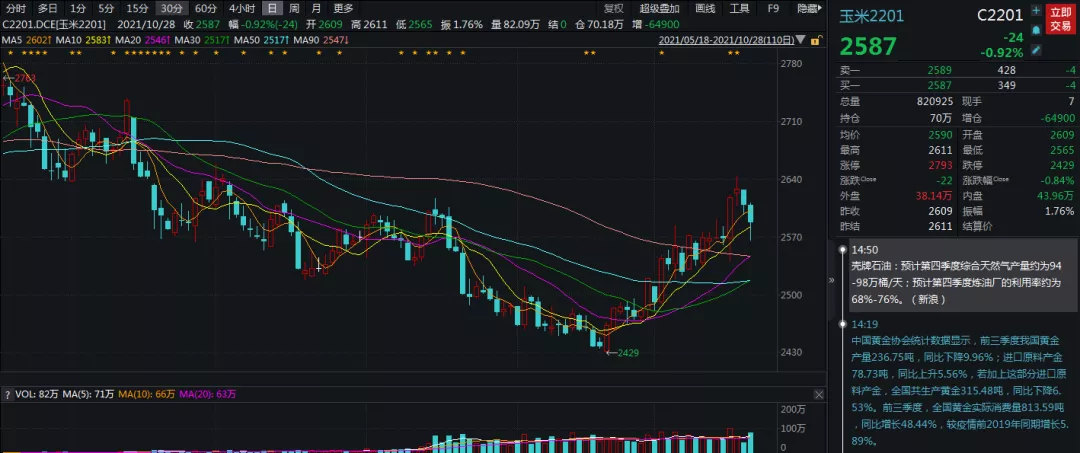Click the 涨停 limit-up price 2793

[940, 165]
